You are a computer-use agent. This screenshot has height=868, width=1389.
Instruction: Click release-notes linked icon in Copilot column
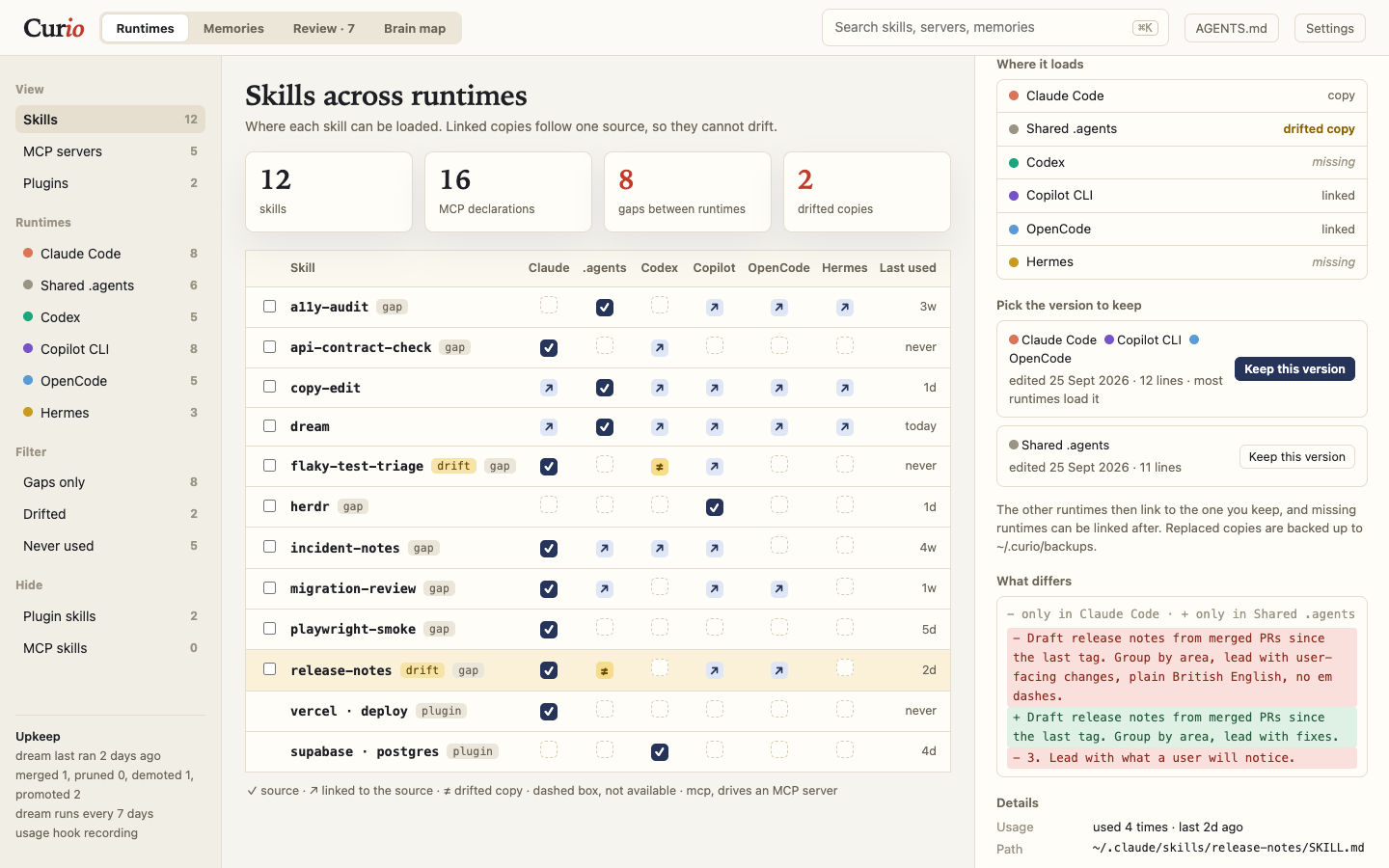(715, 670)
